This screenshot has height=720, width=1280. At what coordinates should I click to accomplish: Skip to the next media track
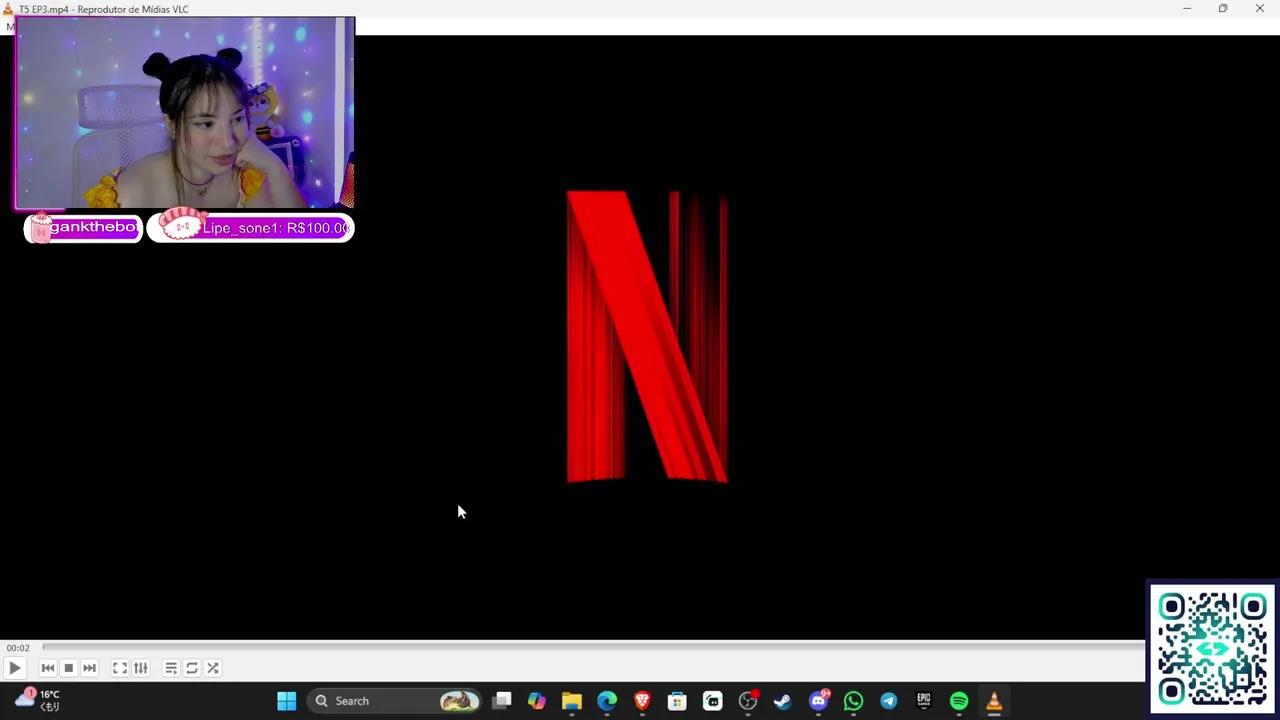(x=89, y=668)
